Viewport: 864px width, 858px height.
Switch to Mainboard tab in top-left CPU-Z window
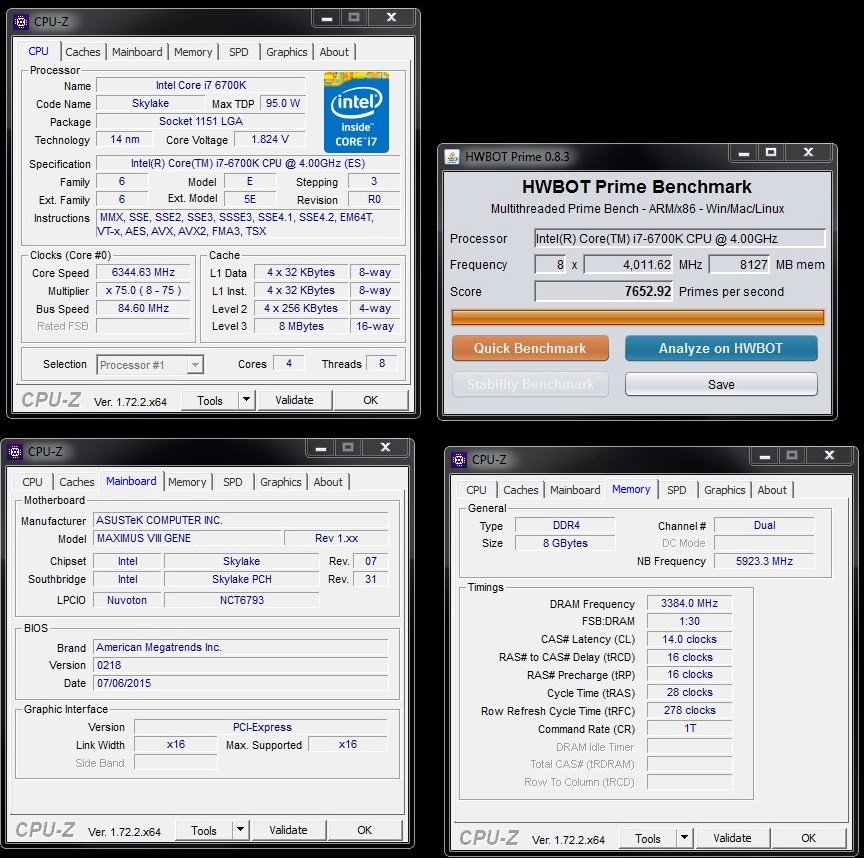tap(137, 52)
